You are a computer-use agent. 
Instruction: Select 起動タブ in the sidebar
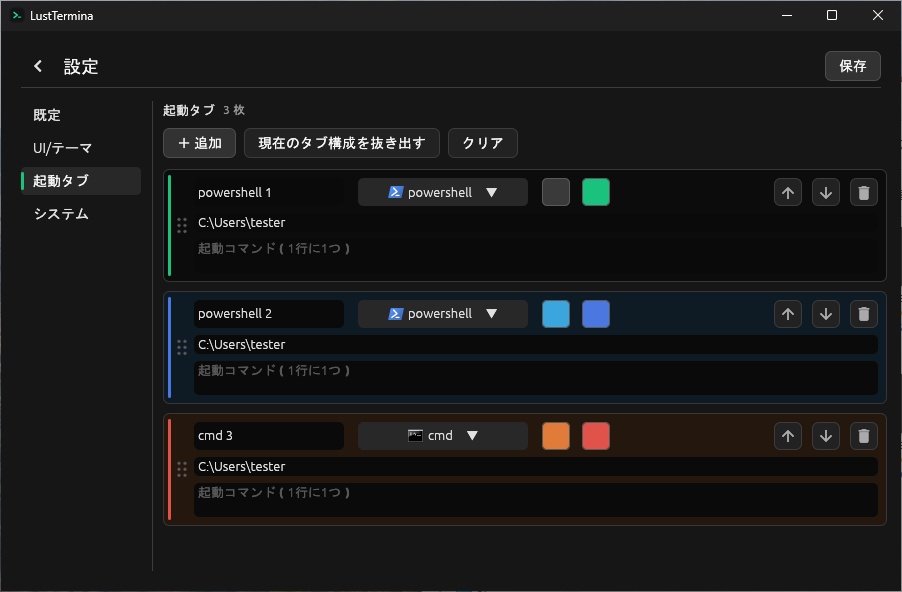[x=81, y=181]
